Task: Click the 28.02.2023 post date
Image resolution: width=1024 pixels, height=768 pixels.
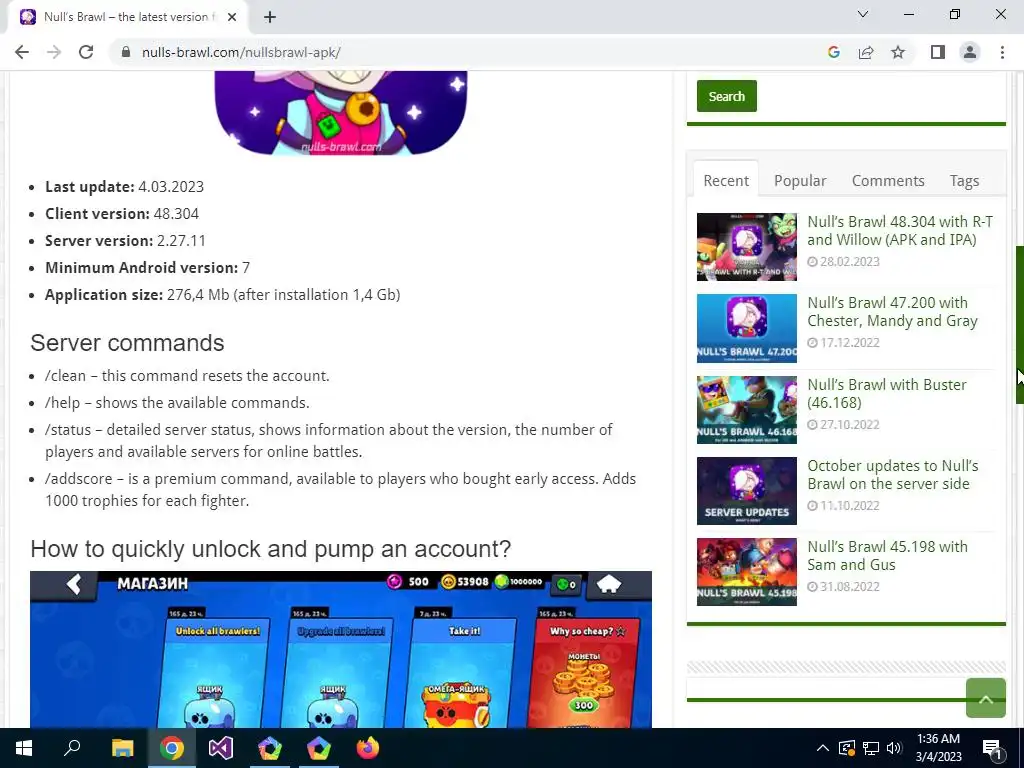Action: (x=850, y=261)
